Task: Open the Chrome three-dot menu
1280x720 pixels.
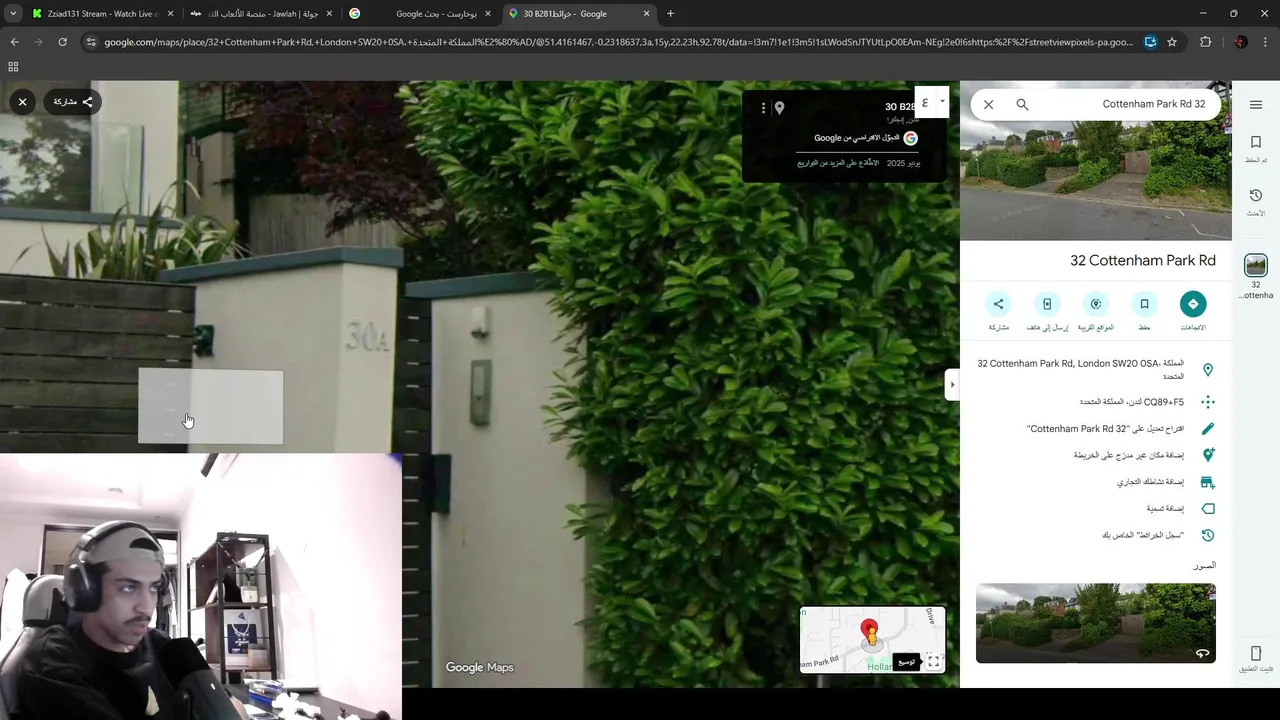Action: click(1265, 42)
